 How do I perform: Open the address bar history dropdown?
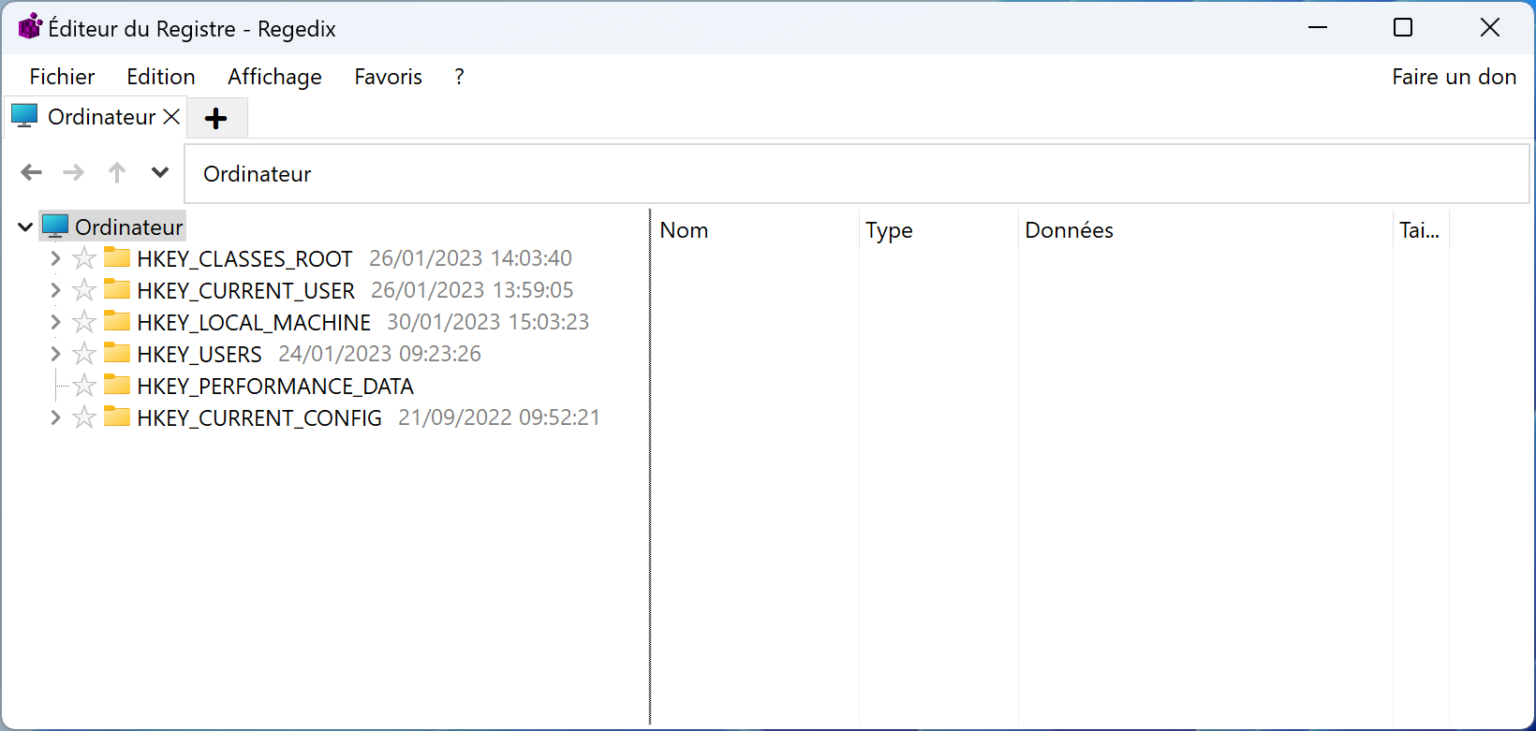[x=159, y=172]
